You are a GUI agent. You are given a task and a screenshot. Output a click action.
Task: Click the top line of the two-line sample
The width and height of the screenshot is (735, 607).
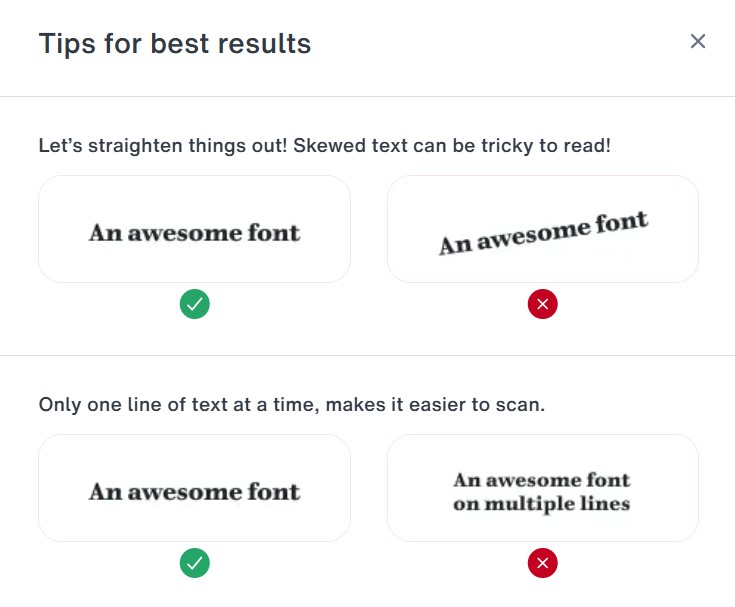[x=541, y=480]
